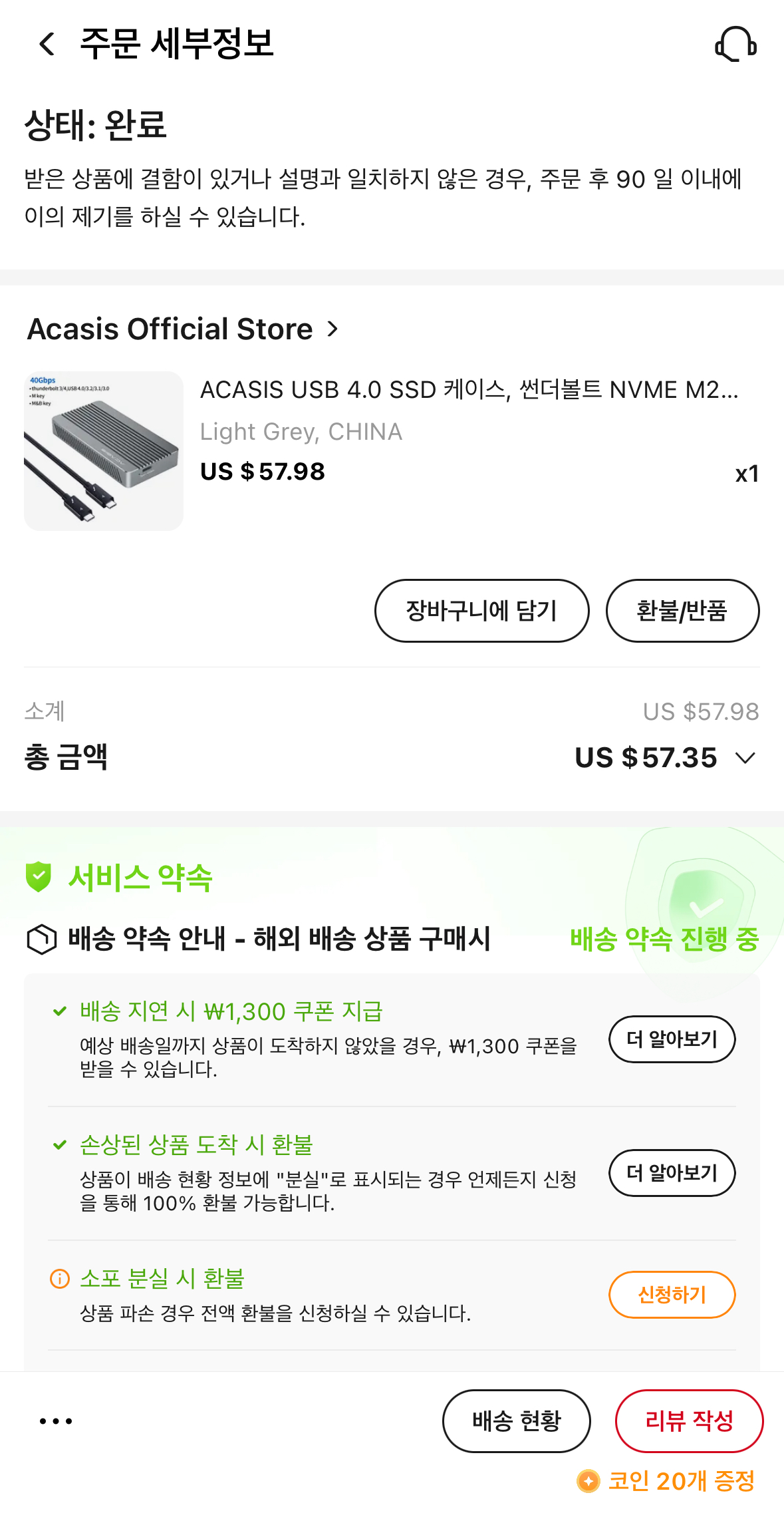Tap the orange info icon beside 소포 분실 시 환불
Image resolution: width=784 pixels, height=1515 pixels.
point(60,1278)
